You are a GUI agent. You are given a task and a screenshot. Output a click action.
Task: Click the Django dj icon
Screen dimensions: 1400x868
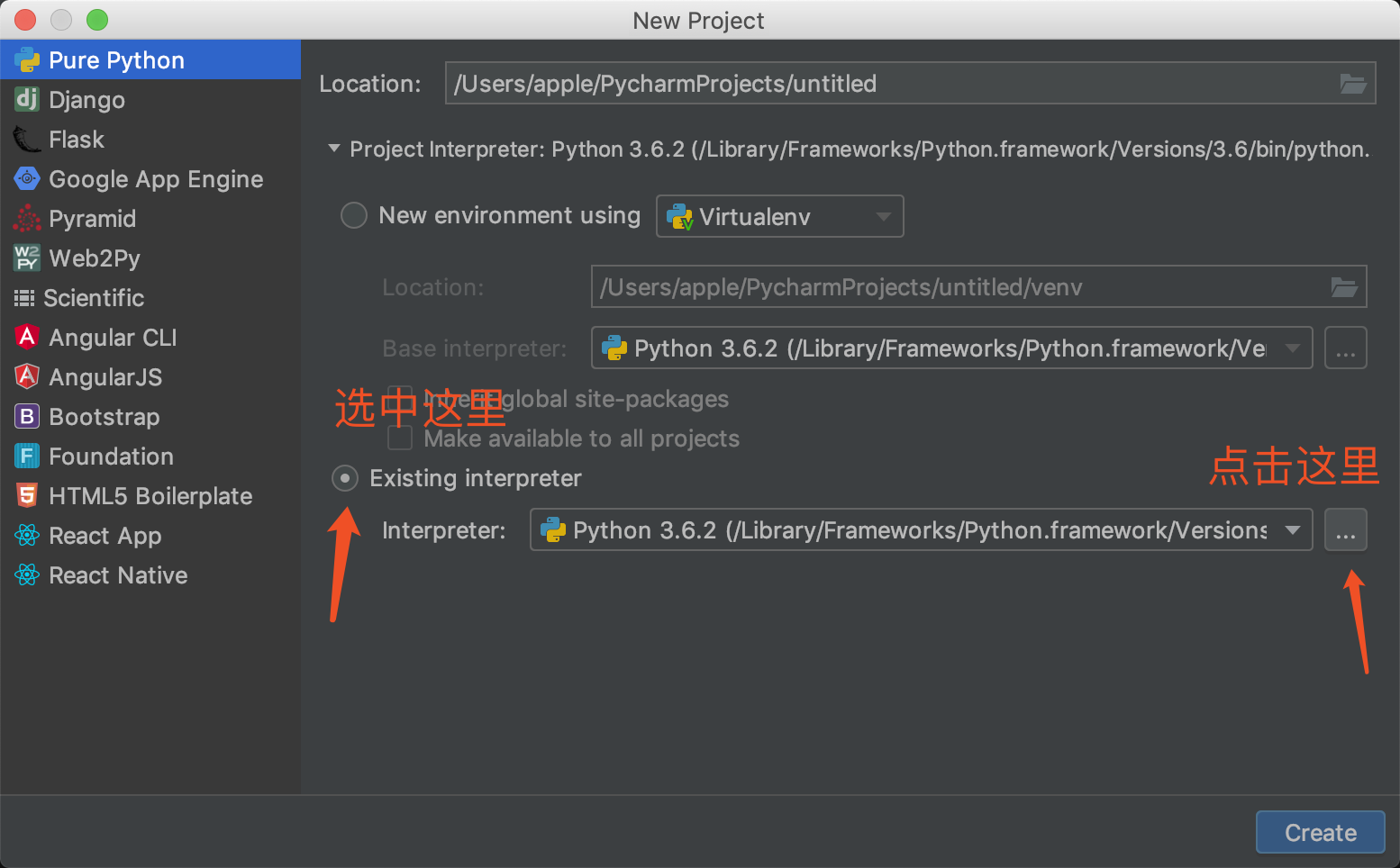[27, 99]
